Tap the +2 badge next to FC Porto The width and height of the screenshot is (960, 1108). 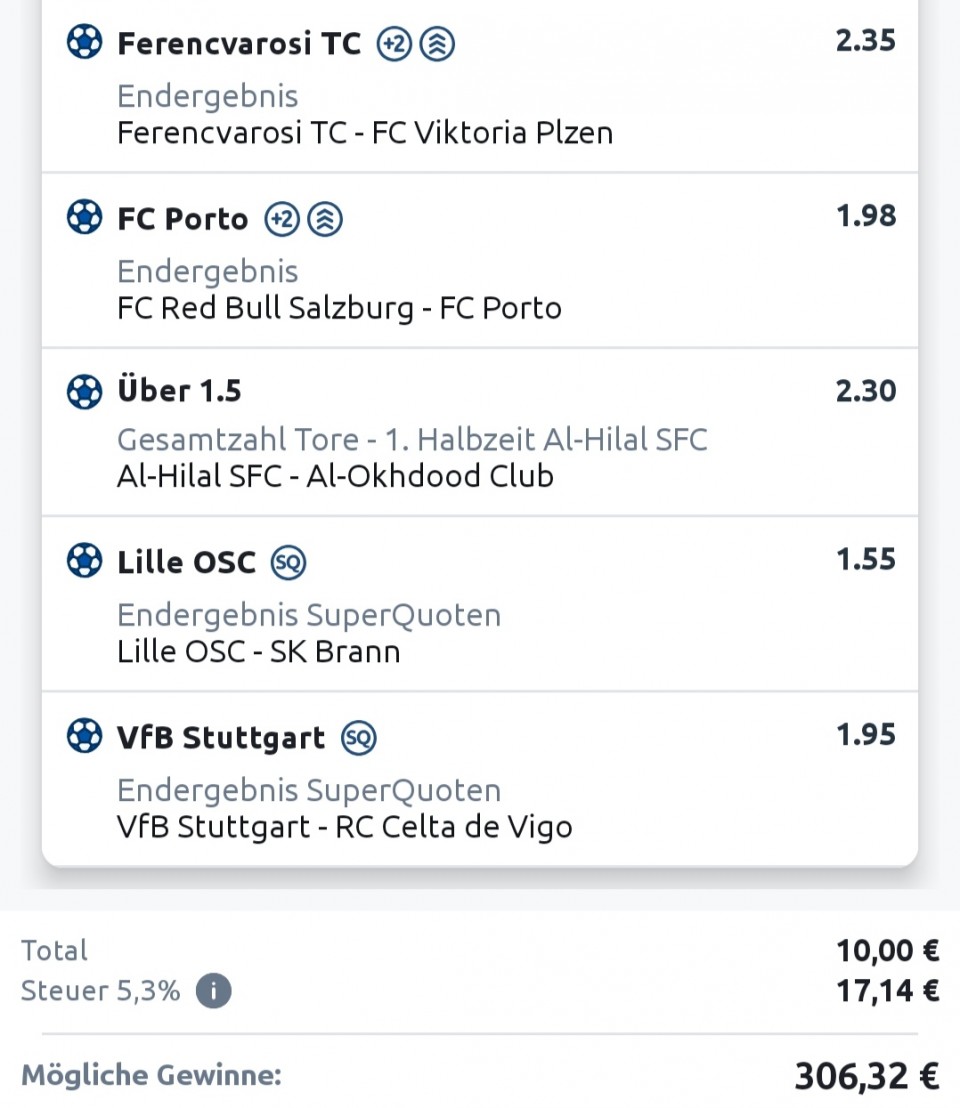(282, 219)
